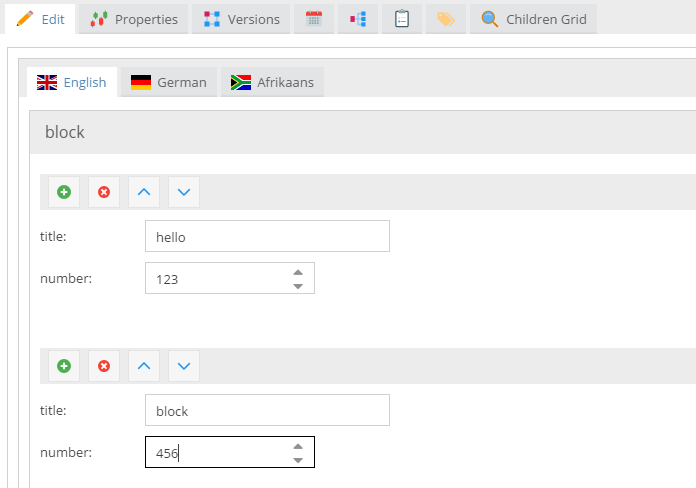Open the Properties tab

pos(134,19)
